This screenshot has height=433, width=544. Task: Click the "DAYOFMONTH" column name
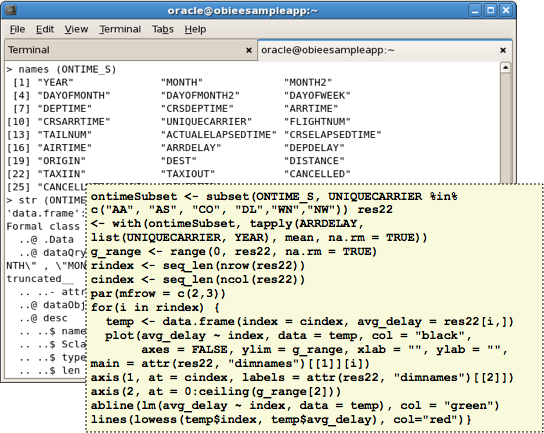coord(74,95)
